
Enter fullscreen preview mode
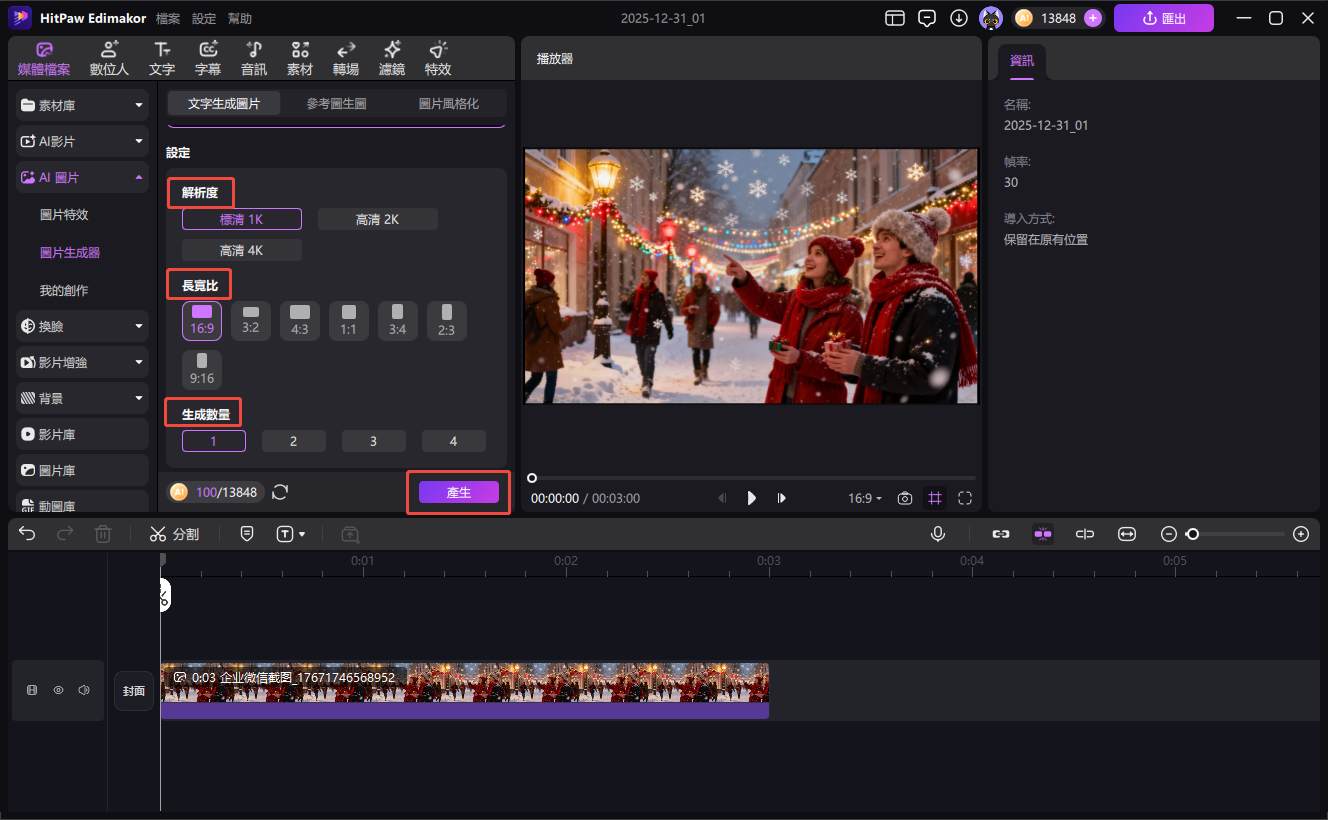pyautogui.click(x=965, y=498)
